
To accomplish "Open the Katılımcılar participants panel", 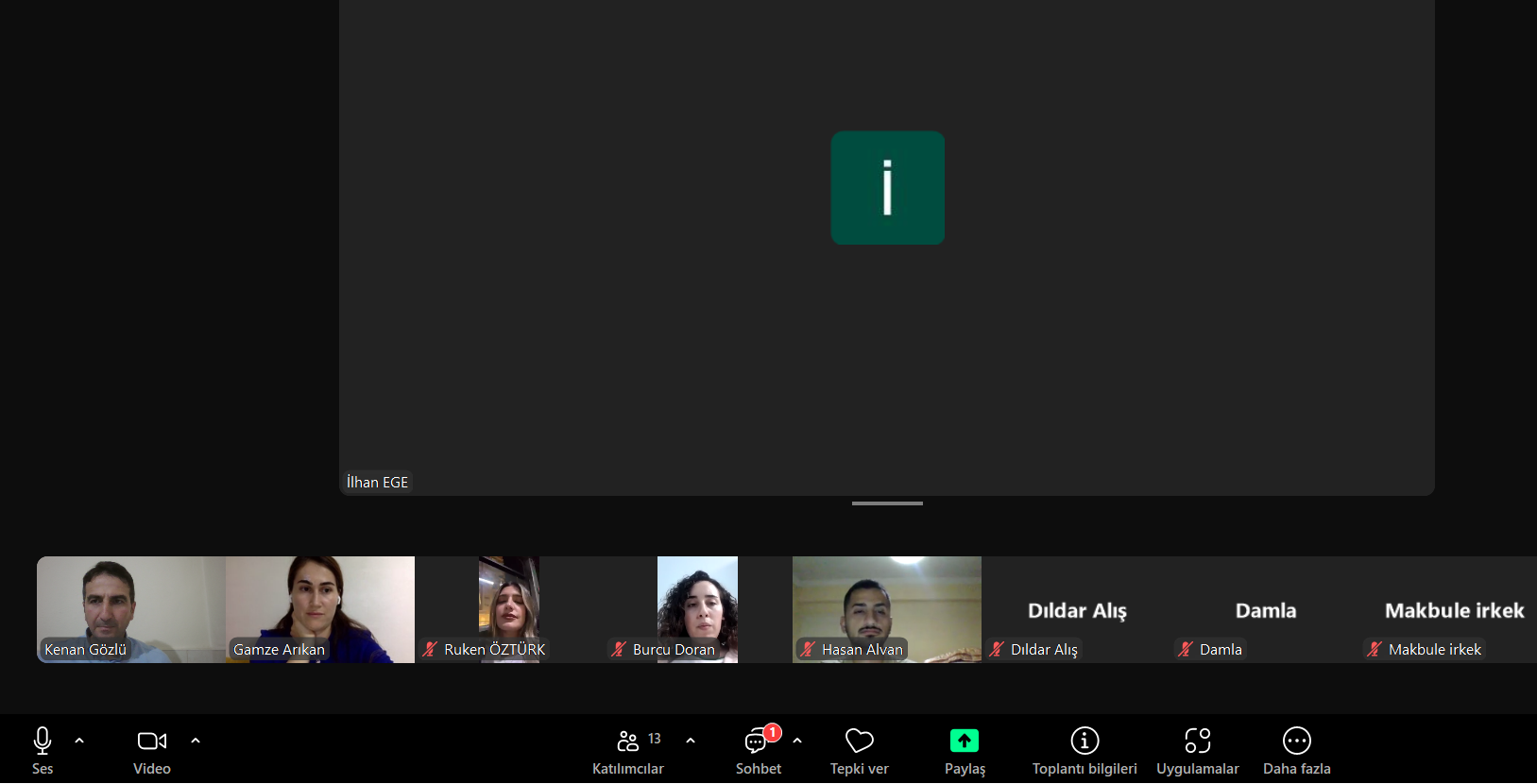I will coord(628,741).
